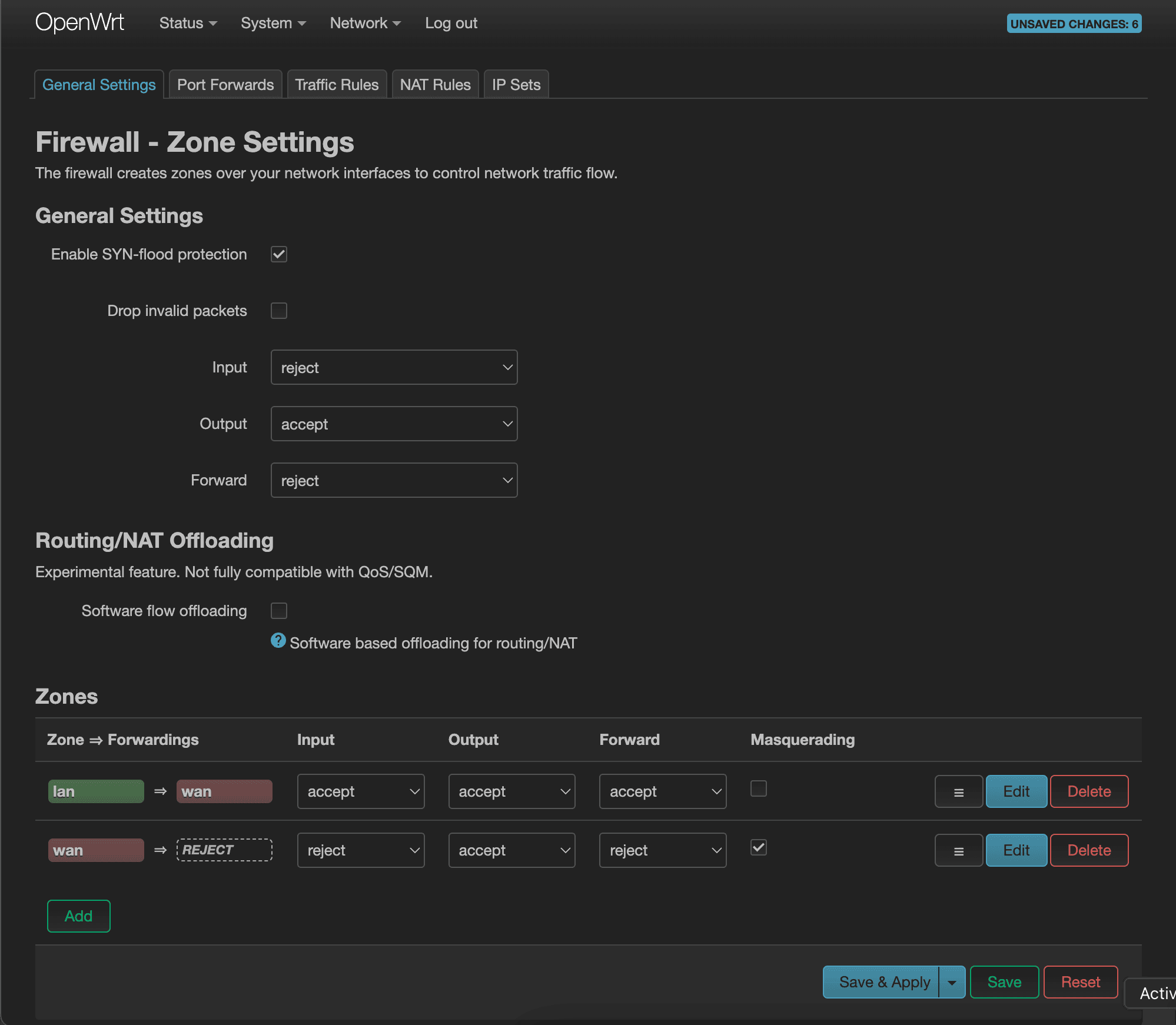This screenshot has width=1176, height=1025.
Task: Switch to the Traffic Rules tab
Action: [337, 85]
